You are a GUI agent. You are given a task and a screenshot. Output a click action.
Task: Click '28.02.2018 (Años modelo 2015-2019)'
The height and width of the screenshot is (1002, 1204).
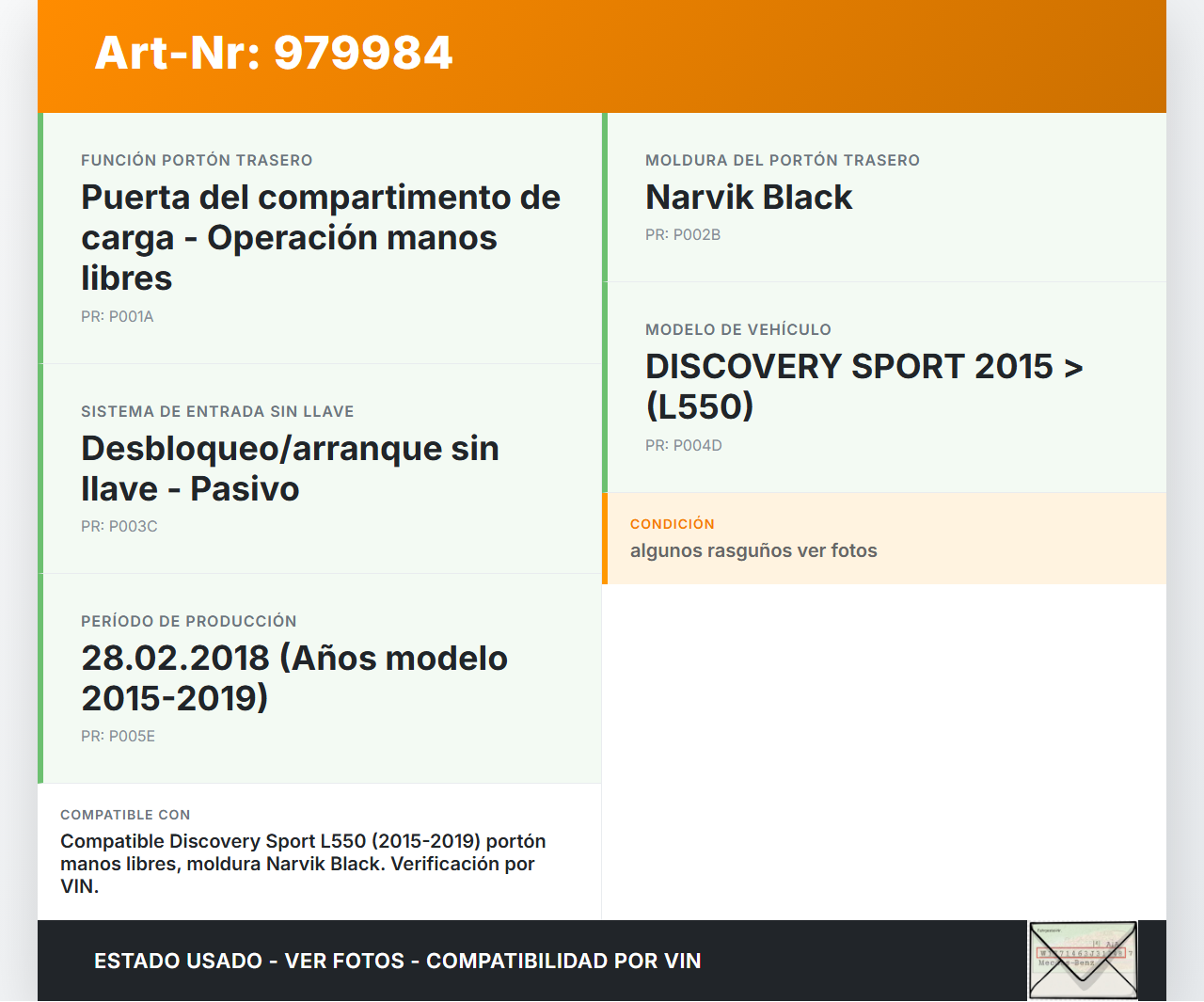[x=294, y=678]
